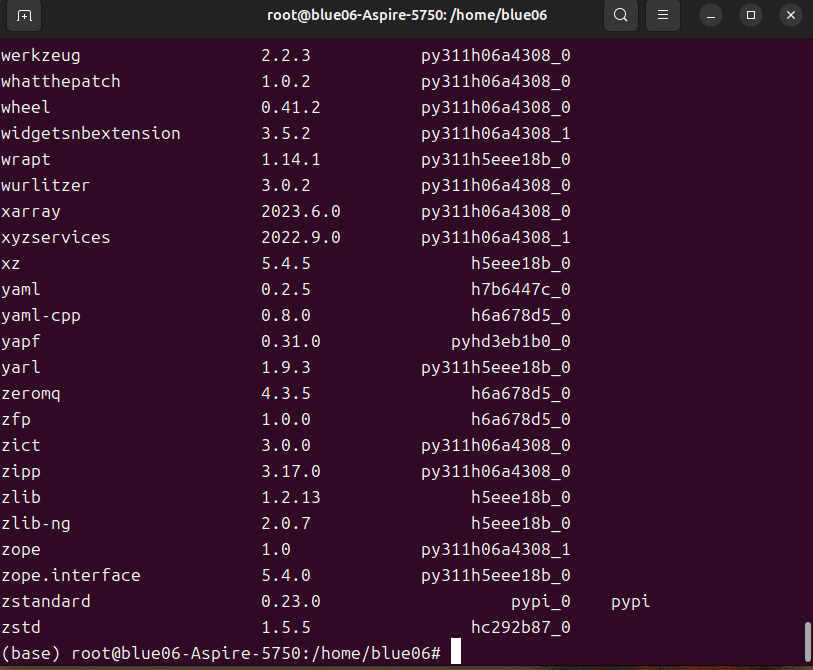Viewport: 813px width, 670px height.
Task: Maximize the terminal window
Action: click(750, 16)
